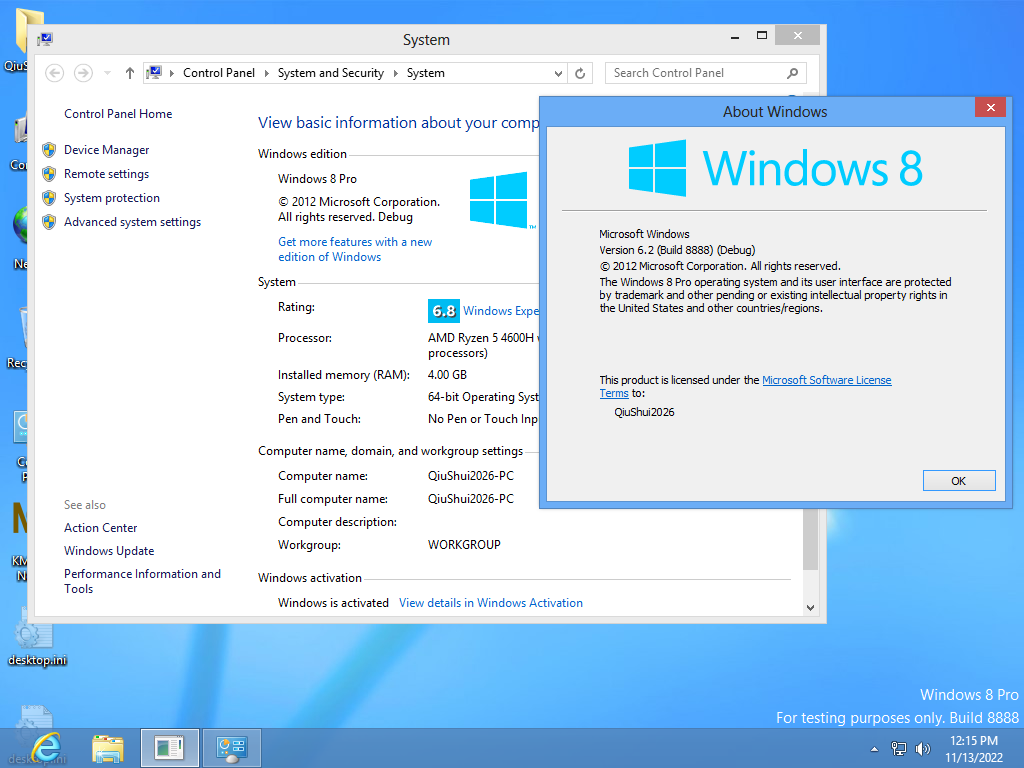This screenshot has width=1024, height=768.
Task: Click the Windows 8 Pro edition text
Action: click(317, 179)
